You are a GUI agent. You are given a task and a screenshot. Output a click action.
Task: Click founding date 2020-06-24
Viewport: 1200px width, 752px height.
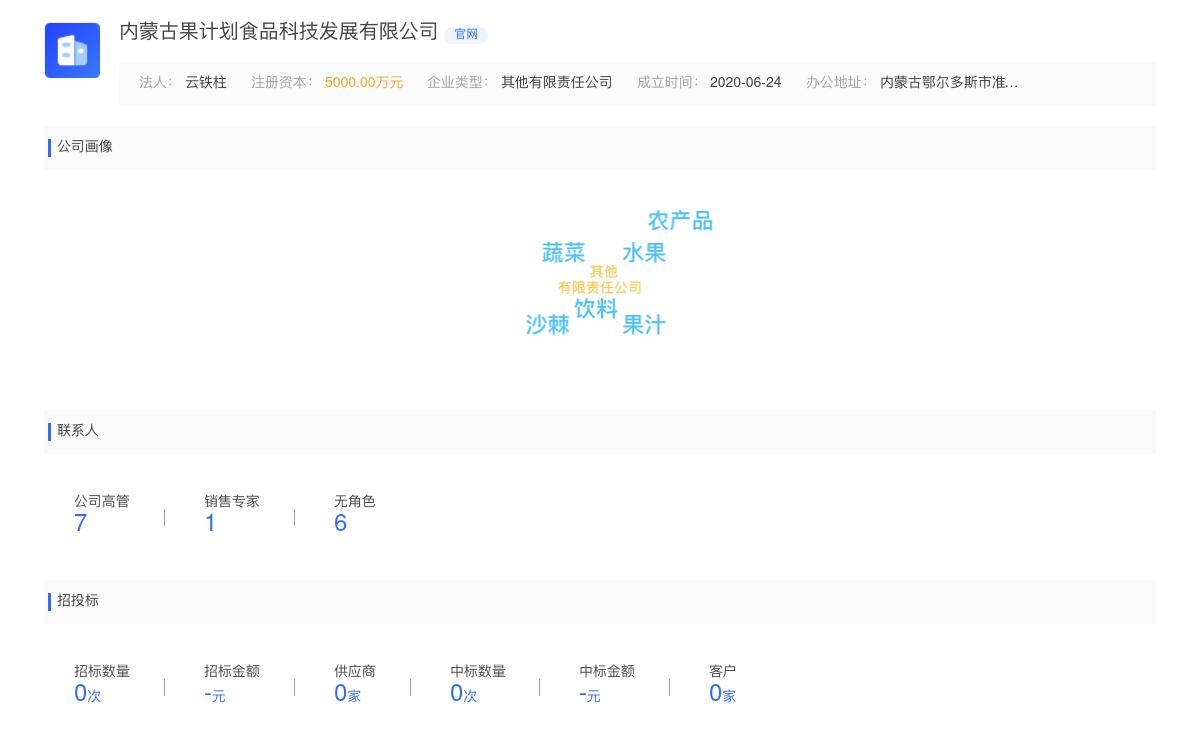(x=745, y=82)
